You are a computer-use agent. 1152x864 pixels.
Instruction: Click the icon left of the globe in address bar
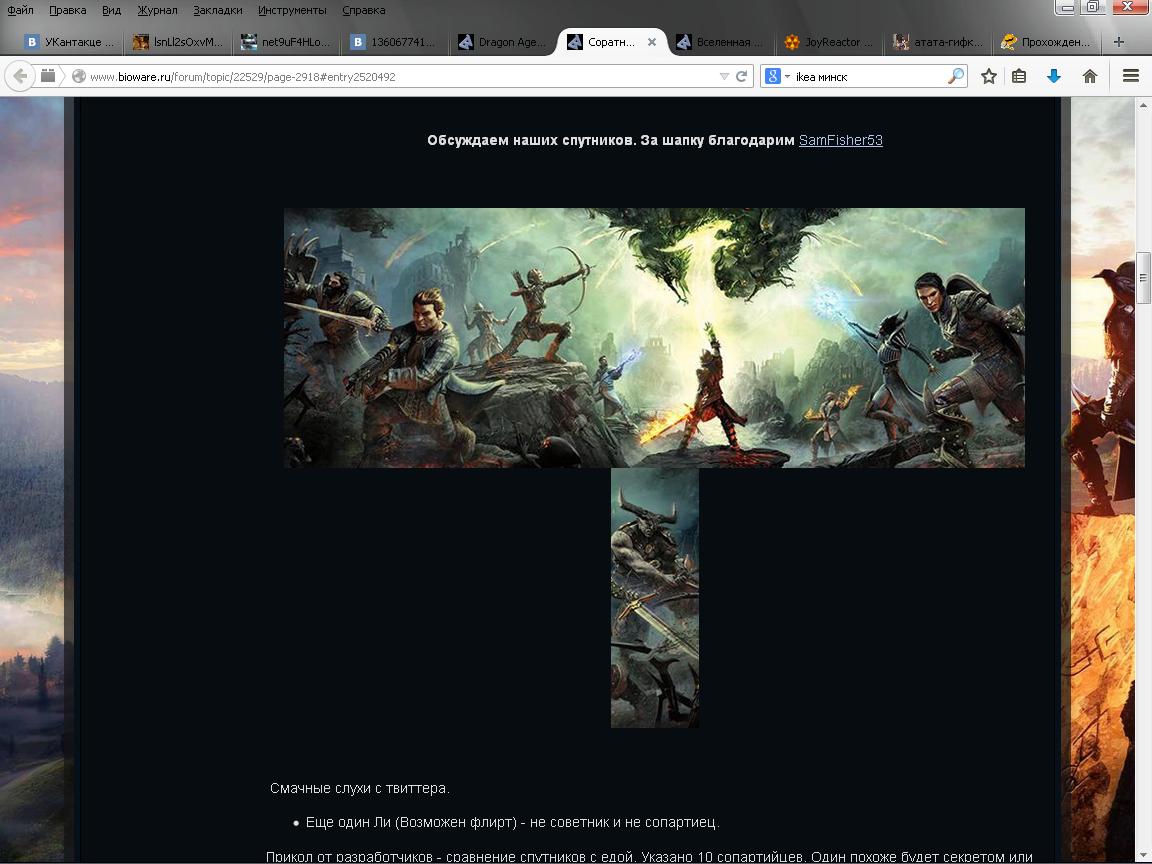48,76
